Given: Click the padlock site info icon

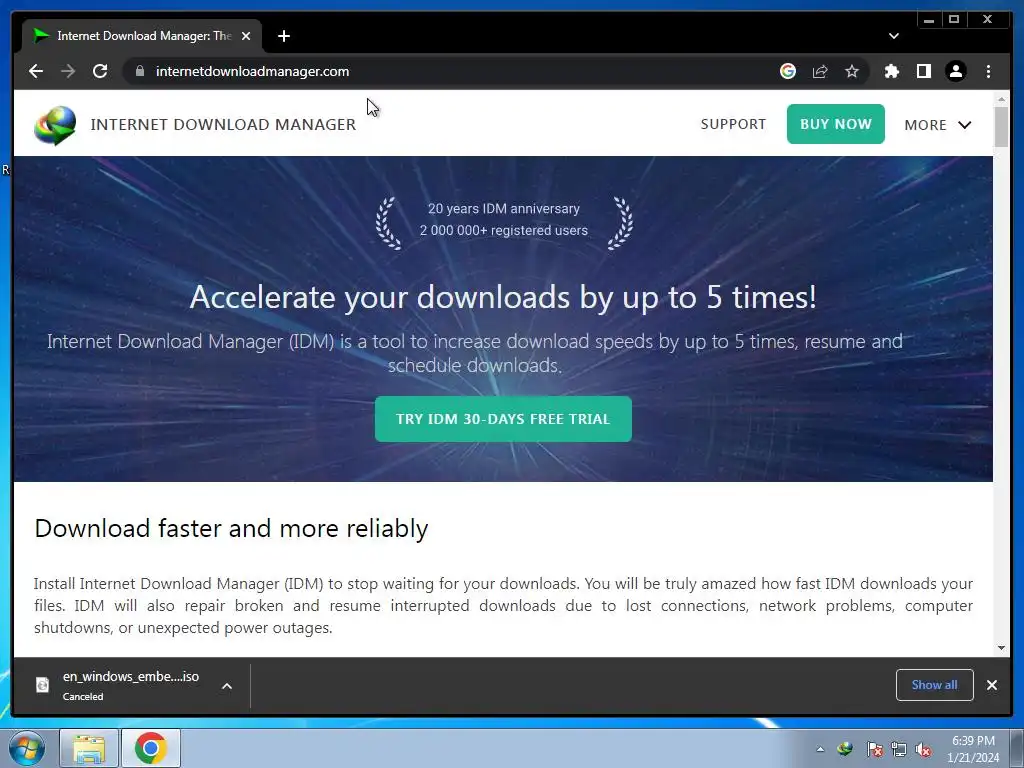Looking at the screenshot, I should click(x=140, y=71).
